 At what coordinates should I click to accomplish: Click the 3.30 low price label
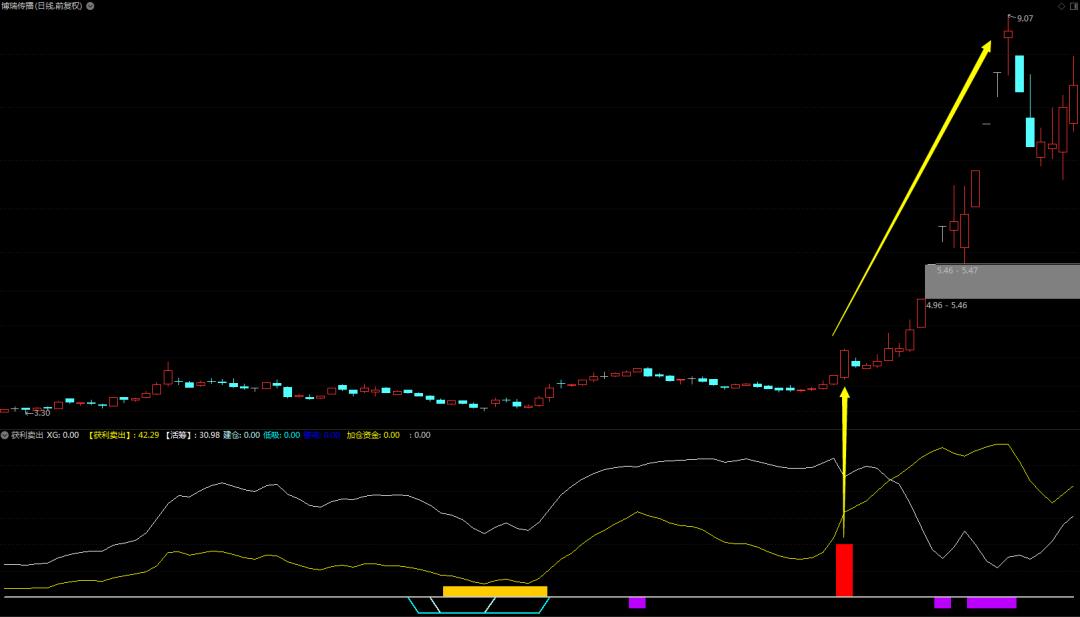pyautogui.click(x=42, y=413)
